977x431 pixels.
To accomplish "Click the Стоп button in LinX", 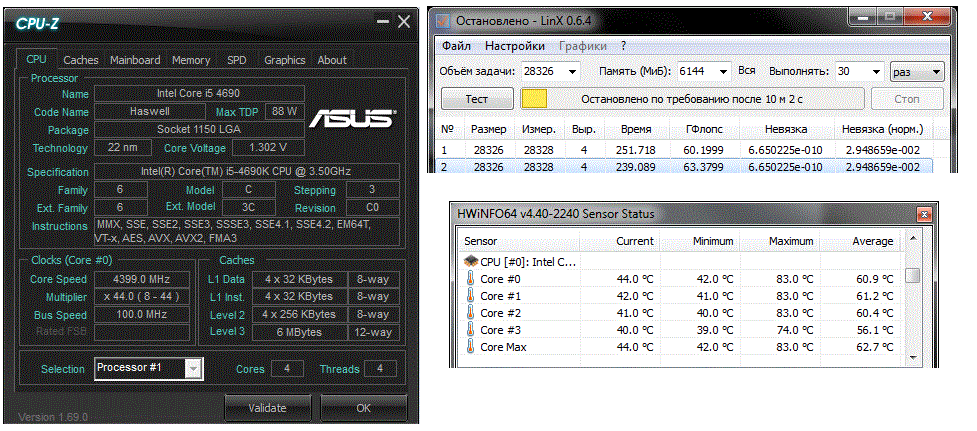I will [x=907, y=99].
